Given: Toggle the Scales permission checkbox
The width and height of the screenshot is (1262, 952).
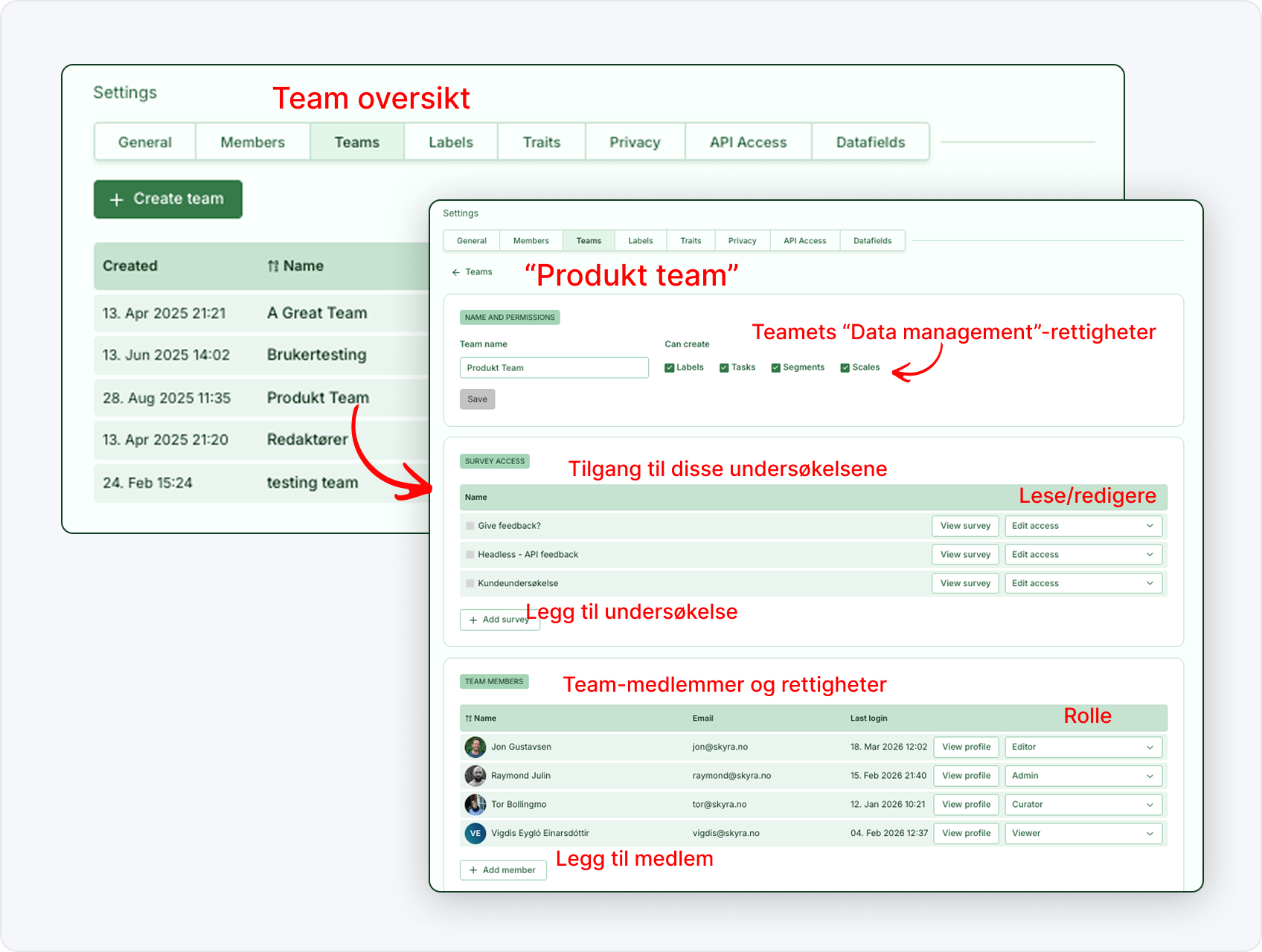Looking at the screenshot, I should (x=845, y=367).
